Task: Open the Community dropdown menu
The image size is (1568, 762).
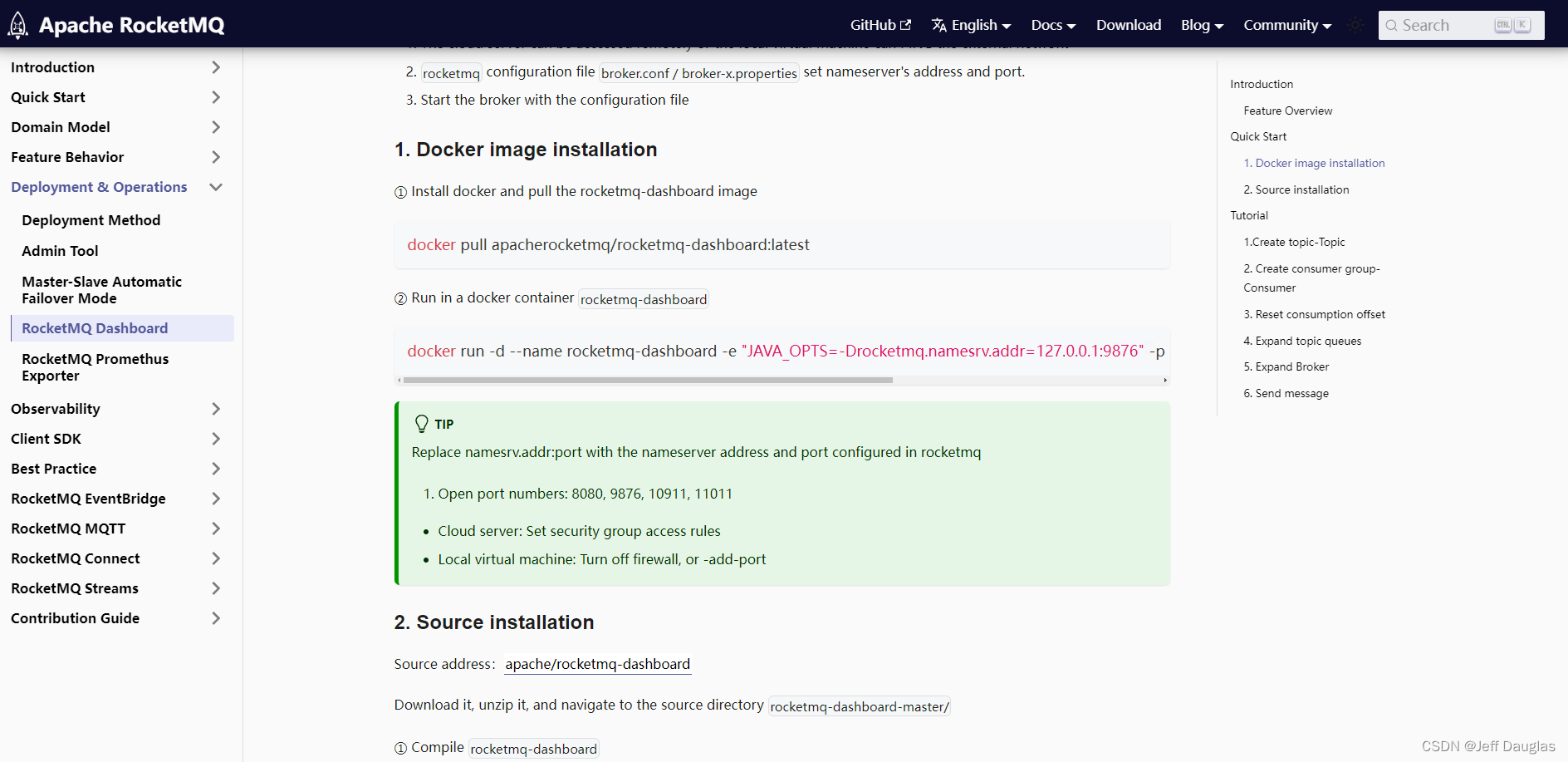Action: point(1286,25)
